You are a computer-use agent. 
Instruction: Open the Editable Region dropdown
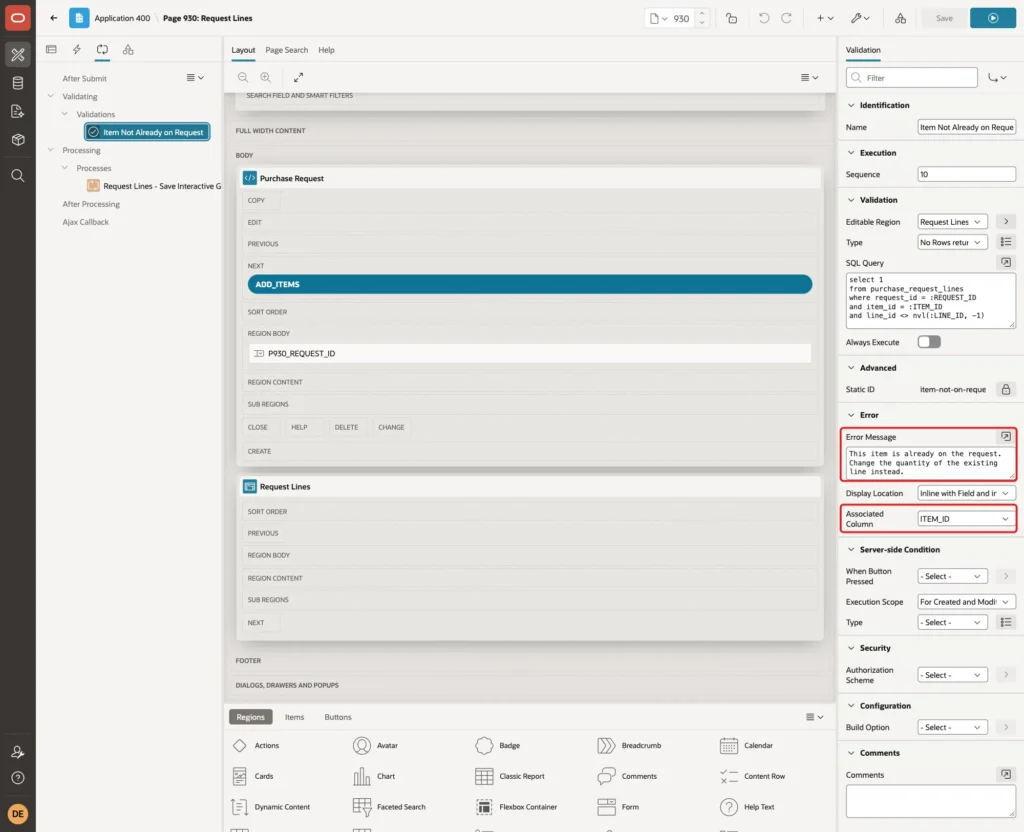coord(952,222)
